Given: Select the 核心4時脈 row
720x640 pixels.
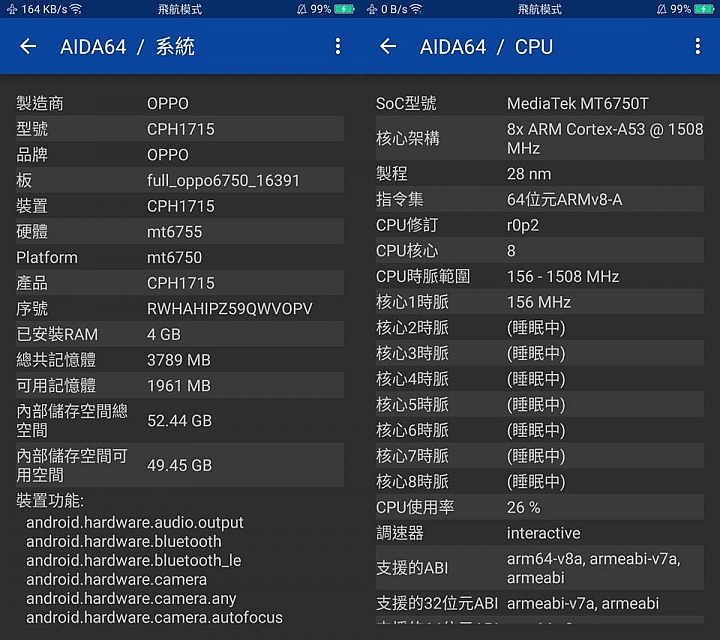Looking at the screenshot, I should [540, 379].
